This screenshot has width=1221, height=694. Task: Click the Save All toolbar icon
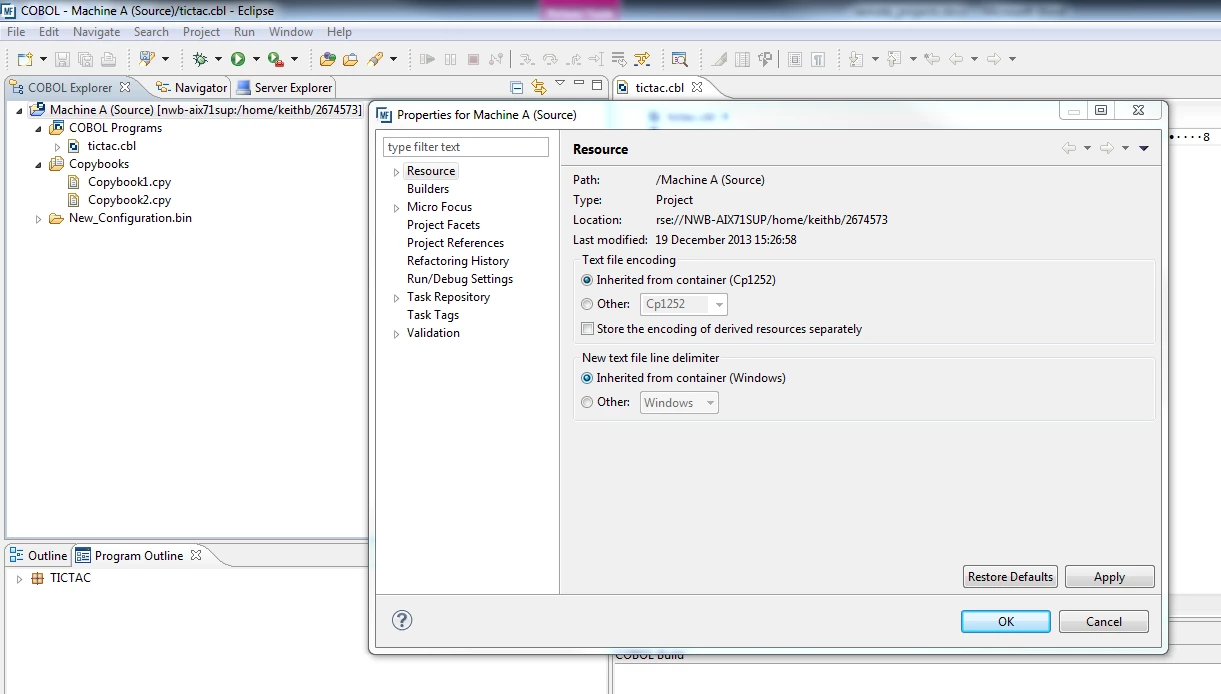[x=85, y=59]
